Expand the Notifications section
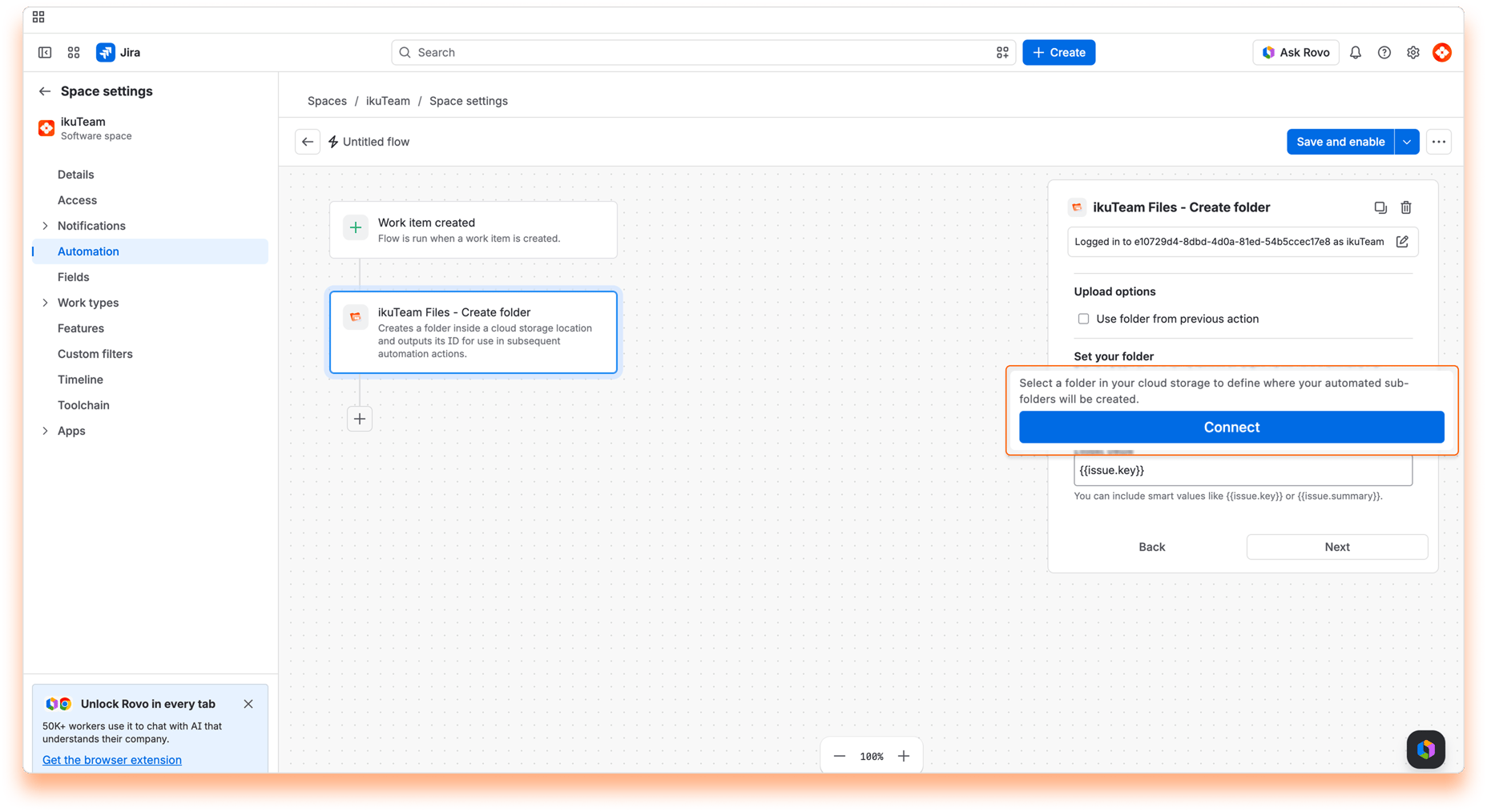 (45, 226)
